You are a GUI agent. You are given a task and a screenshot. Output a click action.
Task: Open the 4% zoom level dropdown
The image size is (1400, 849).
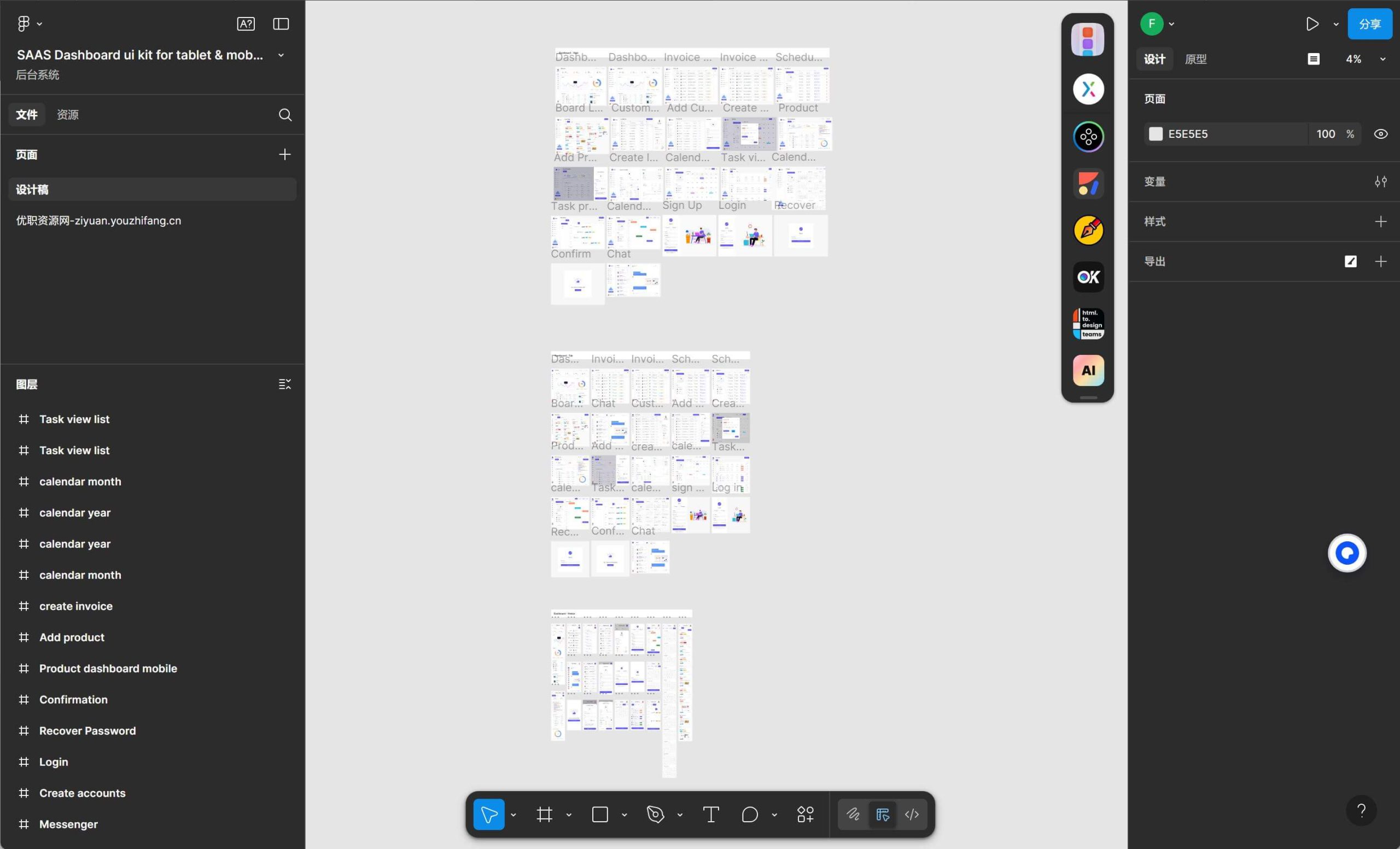[x=1382, y=59]
